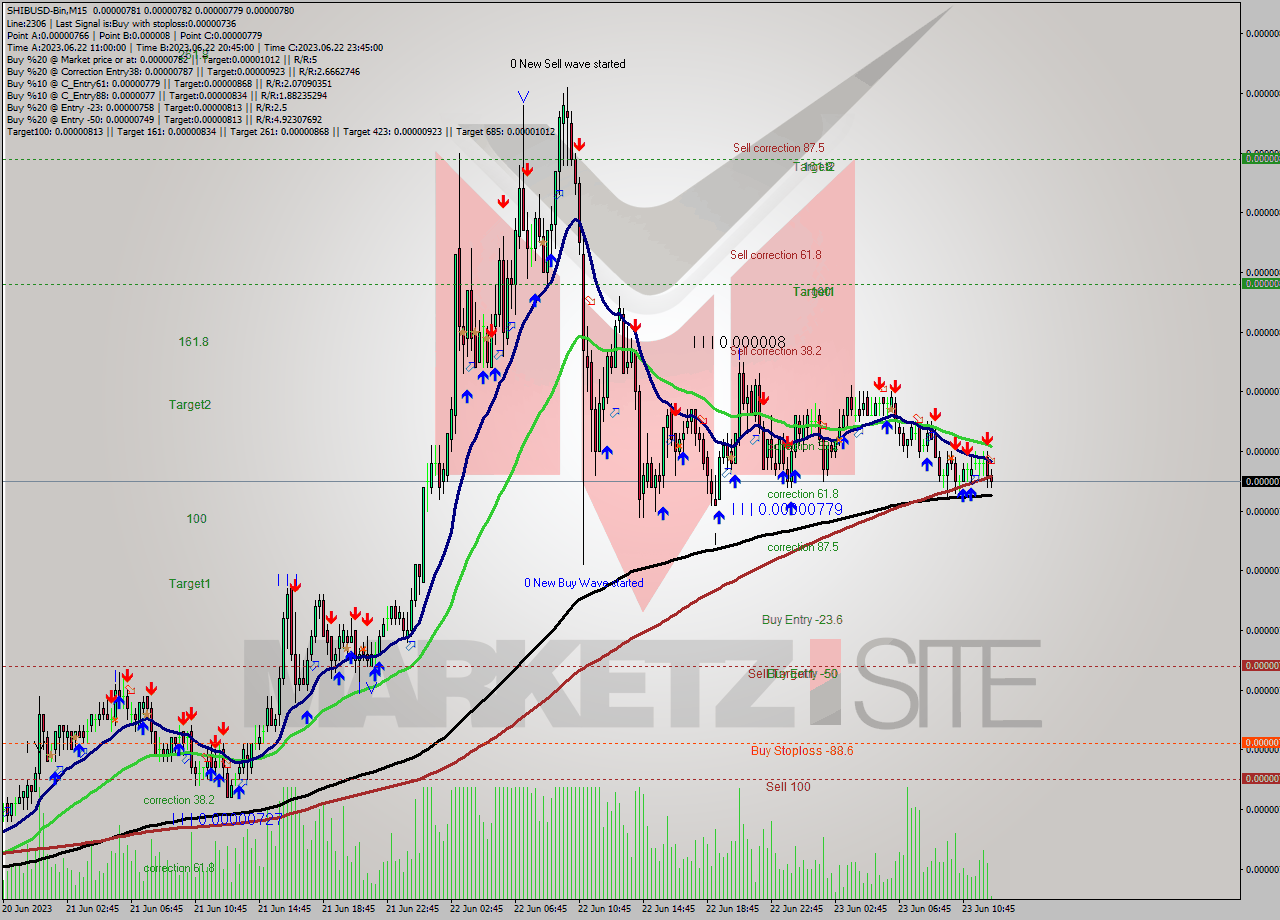Click the '23 Jun 06:45' time label
This screenshot has height=920, width=1280.
point(924,910)
